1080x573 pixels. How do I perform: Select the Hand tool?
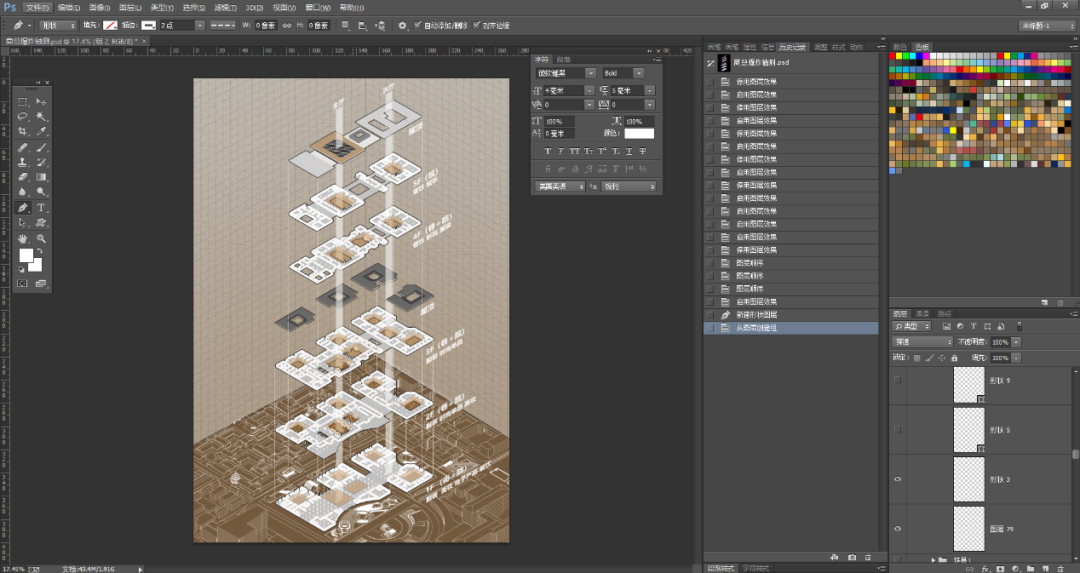coord(23,238)
